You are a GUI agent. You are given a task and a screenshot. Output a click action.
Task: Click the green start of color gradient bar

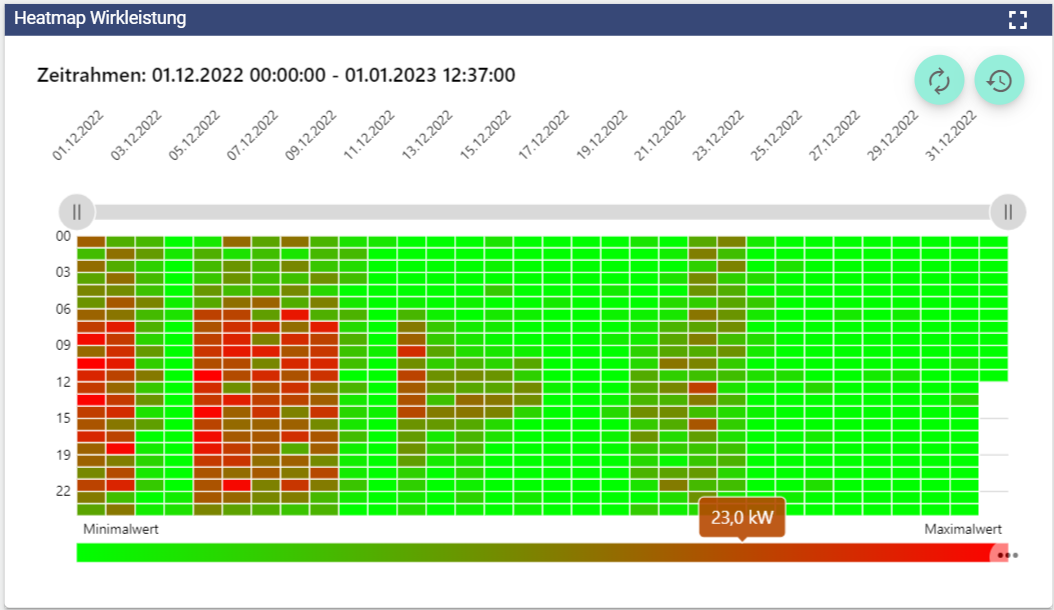click(90, 553)
